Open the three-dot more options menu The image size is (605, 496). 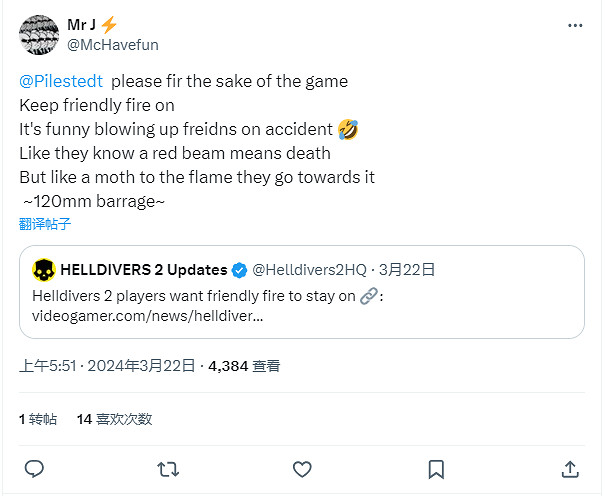(x=574, y=25)
